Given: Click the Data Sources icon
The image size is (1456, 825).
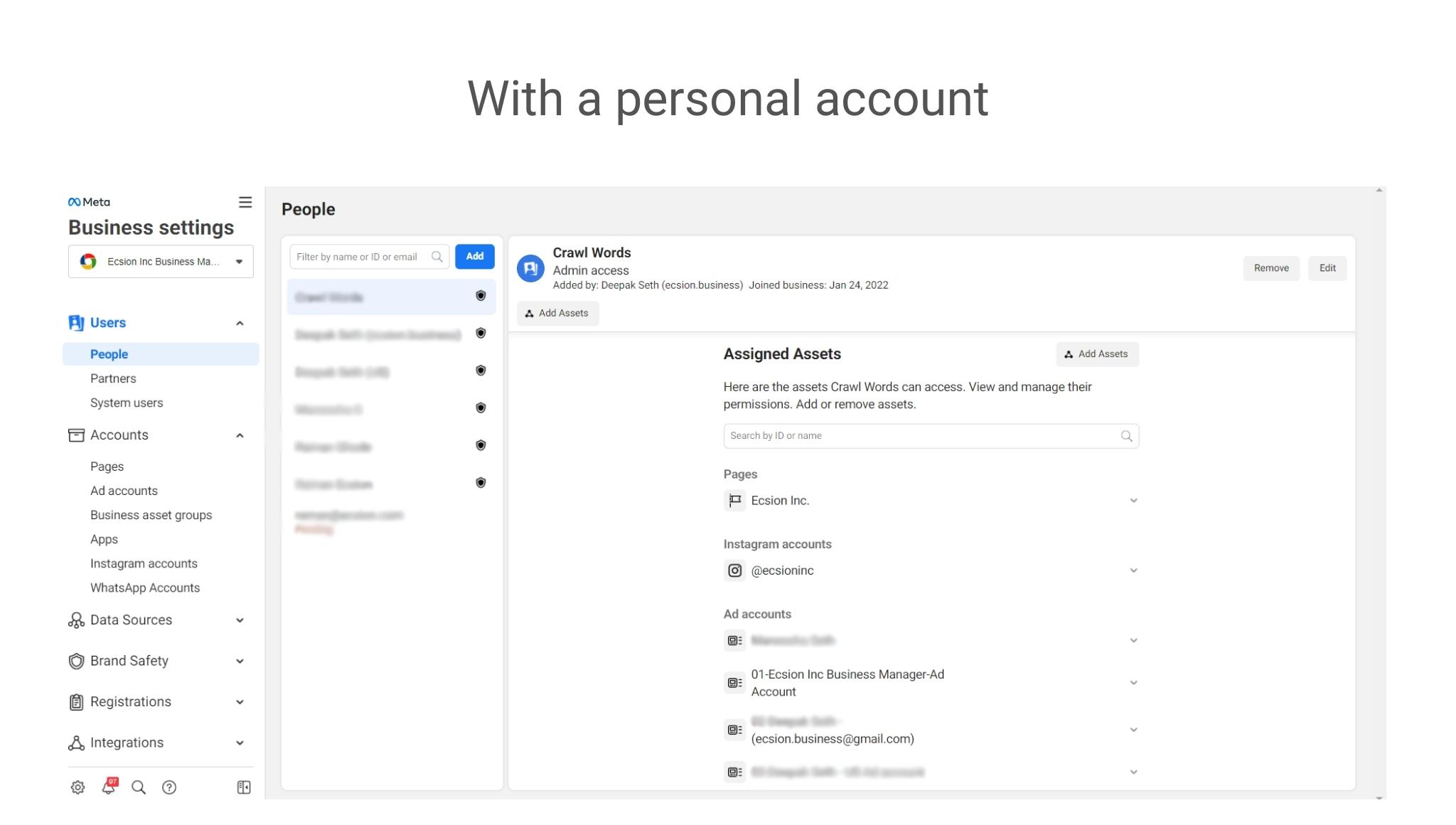Looking at the screenshot, I should click(76, 620).
